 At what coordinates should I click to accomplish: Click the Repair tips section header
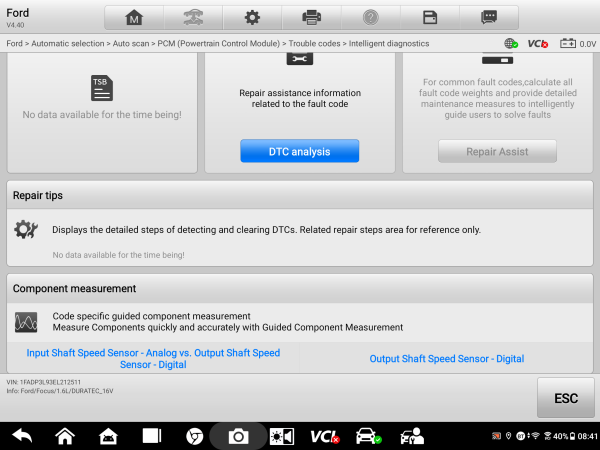[300, 195]
